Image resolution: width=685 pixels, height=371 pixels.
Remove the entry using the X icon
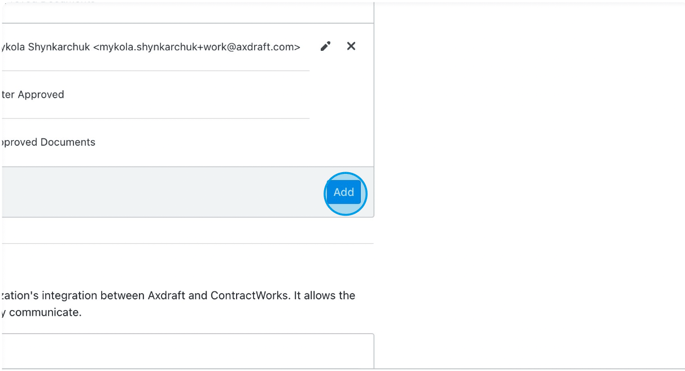[351, 46]
